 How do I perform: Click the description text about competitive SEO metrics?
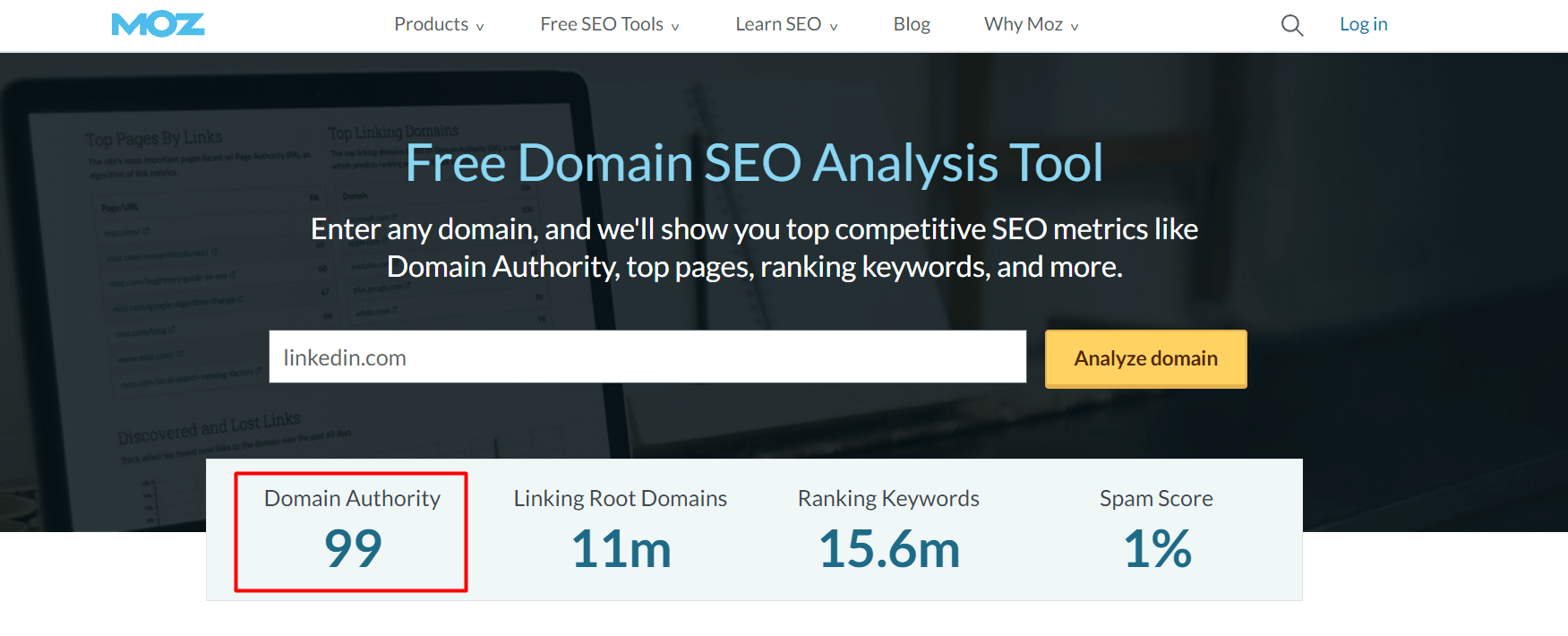pos(754,247)
